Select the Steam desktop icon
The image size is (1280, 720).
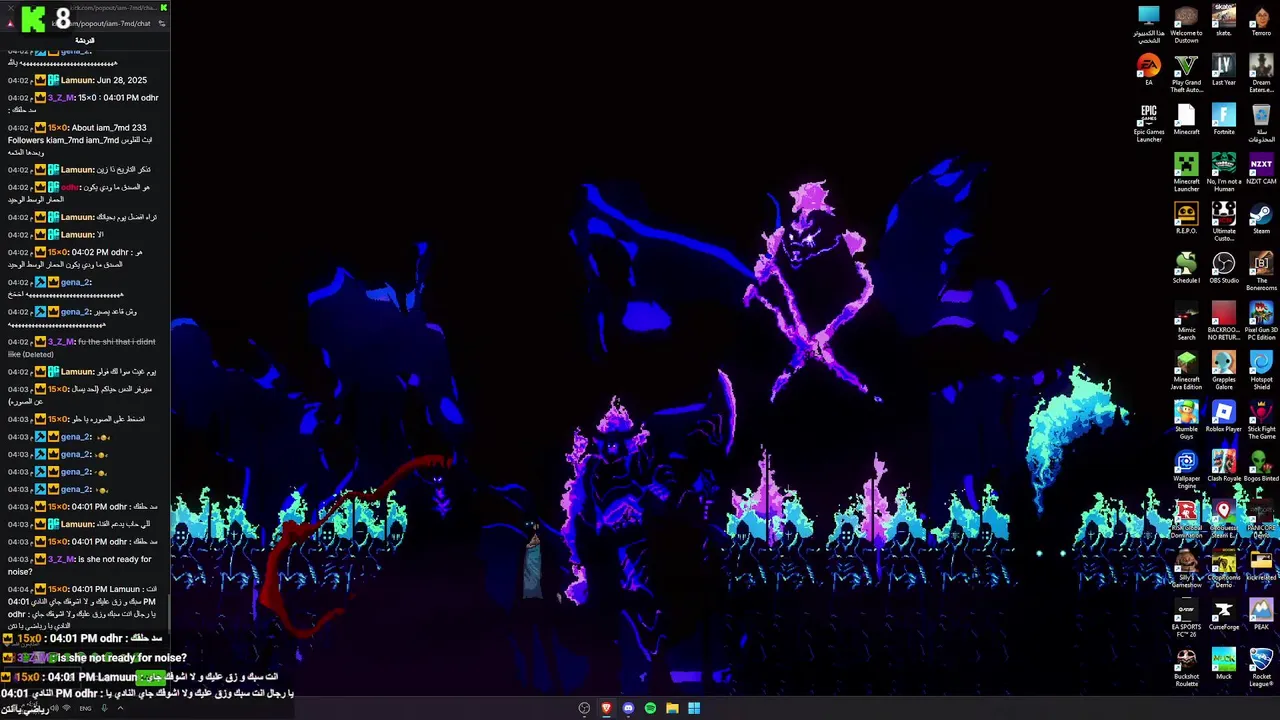[1261, 218]
